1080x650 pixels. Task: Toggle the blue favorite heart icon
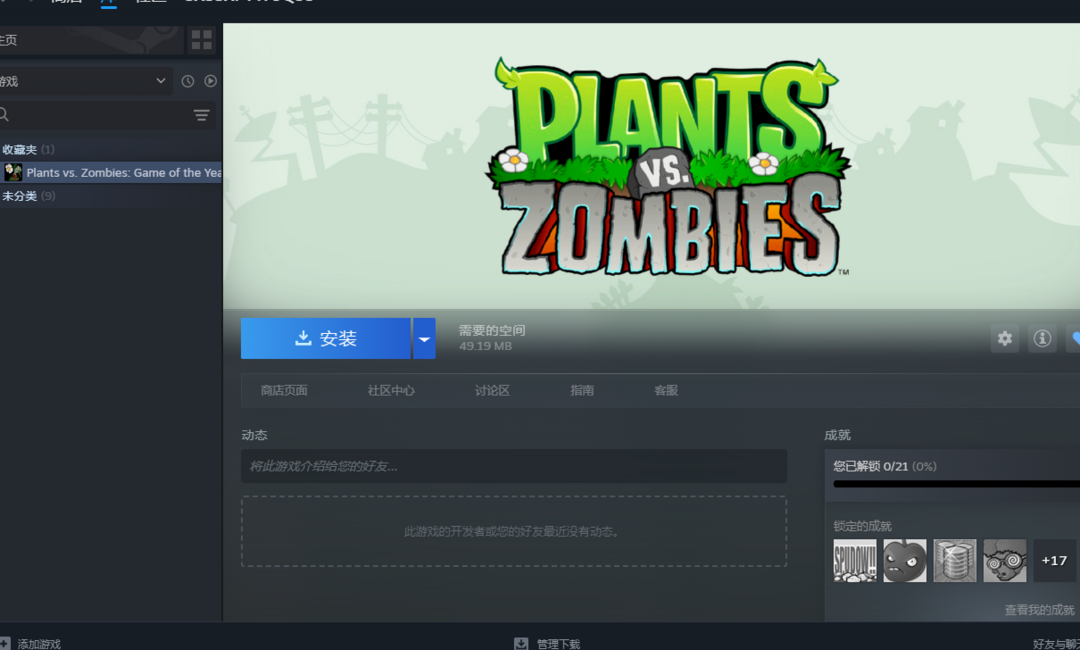pos(1074,339)
